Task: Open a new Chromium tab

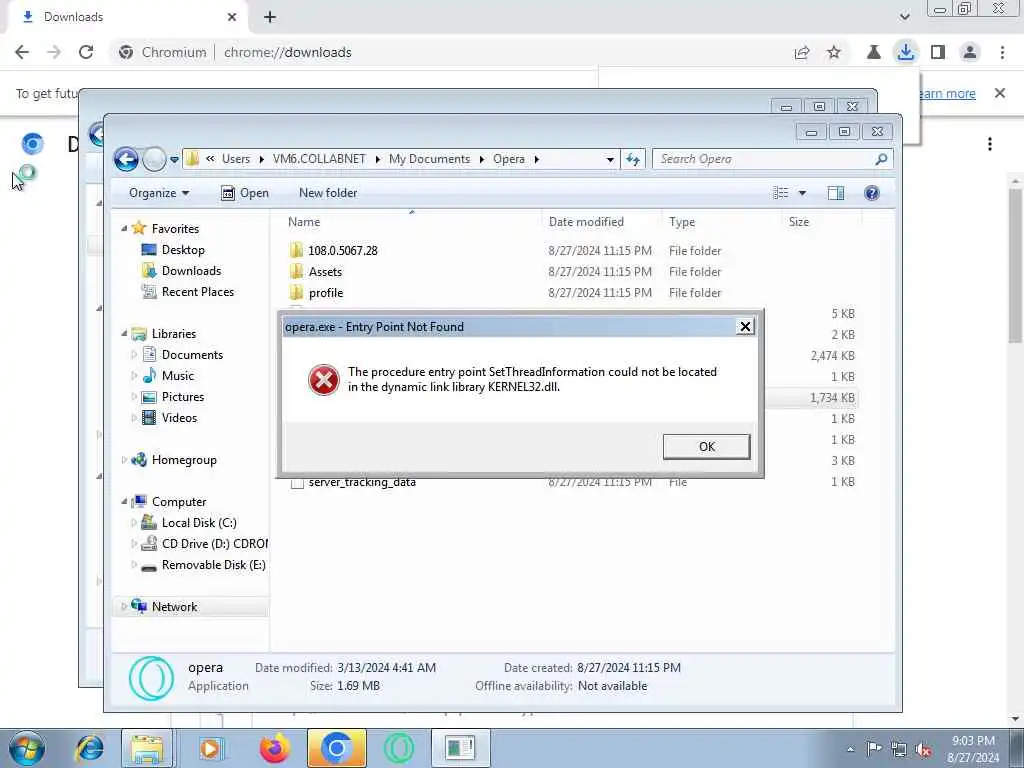Action: coord(270,17)
